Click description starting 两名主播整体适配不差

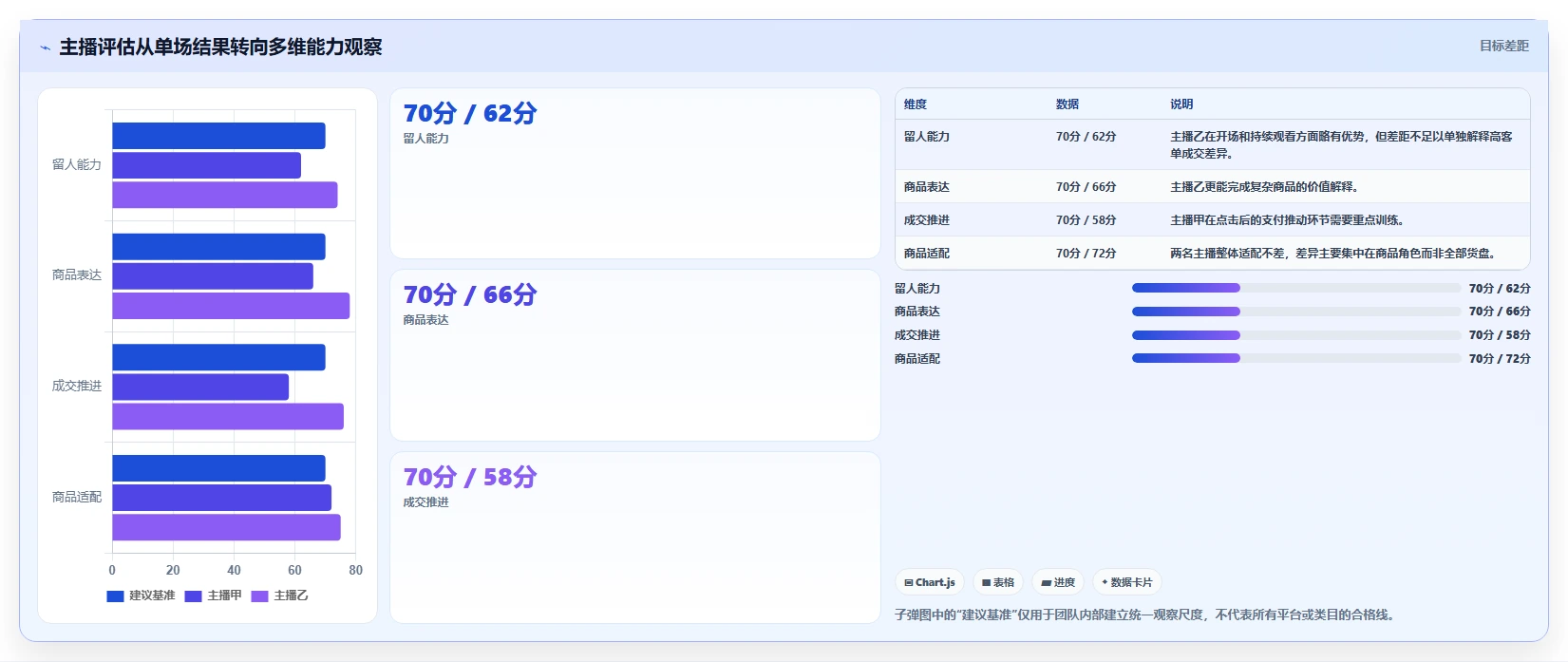point(1332,254)
